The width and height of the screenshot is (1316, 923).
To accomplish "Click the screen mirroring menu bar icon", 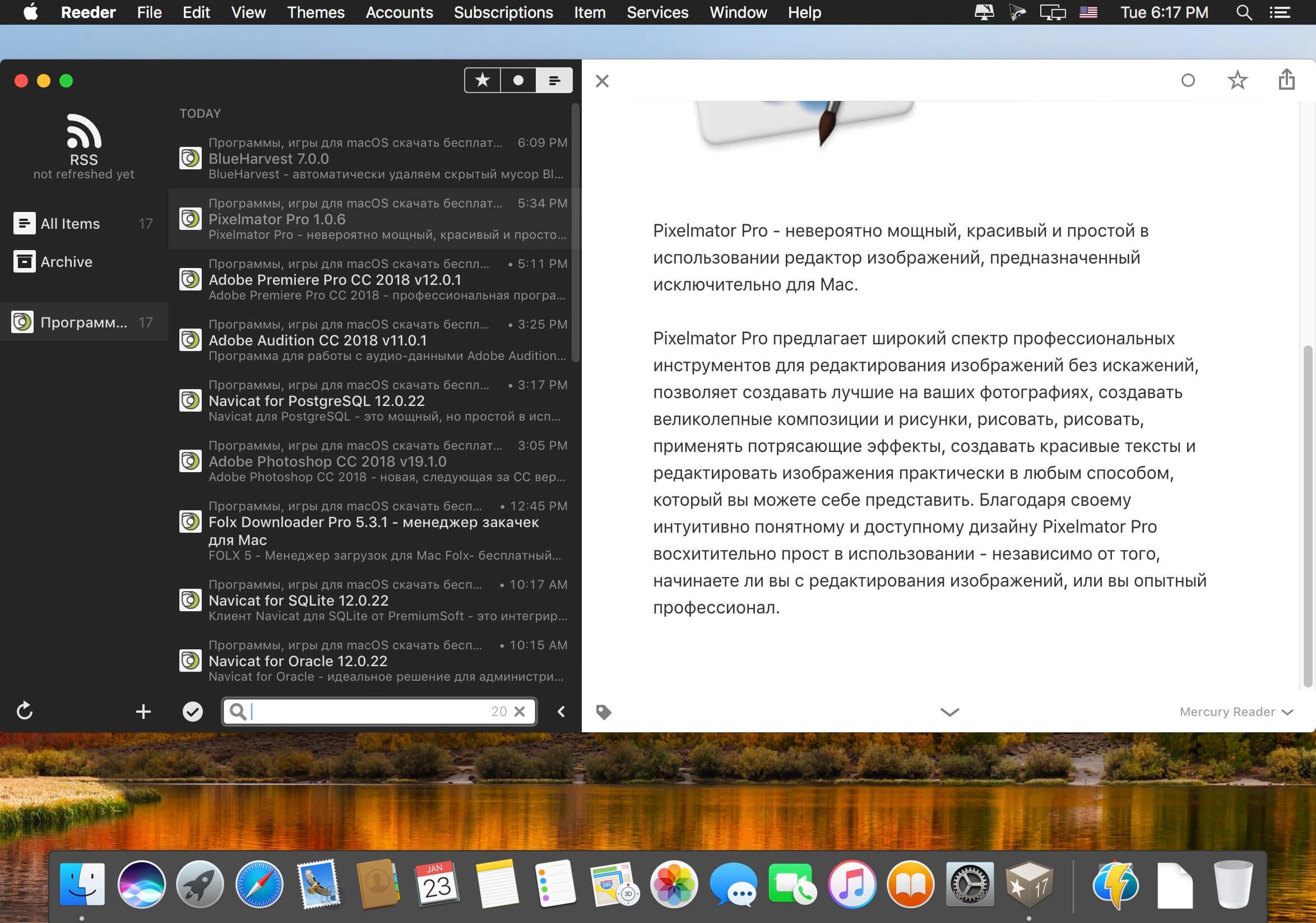I will click(x=1053, y=12).
